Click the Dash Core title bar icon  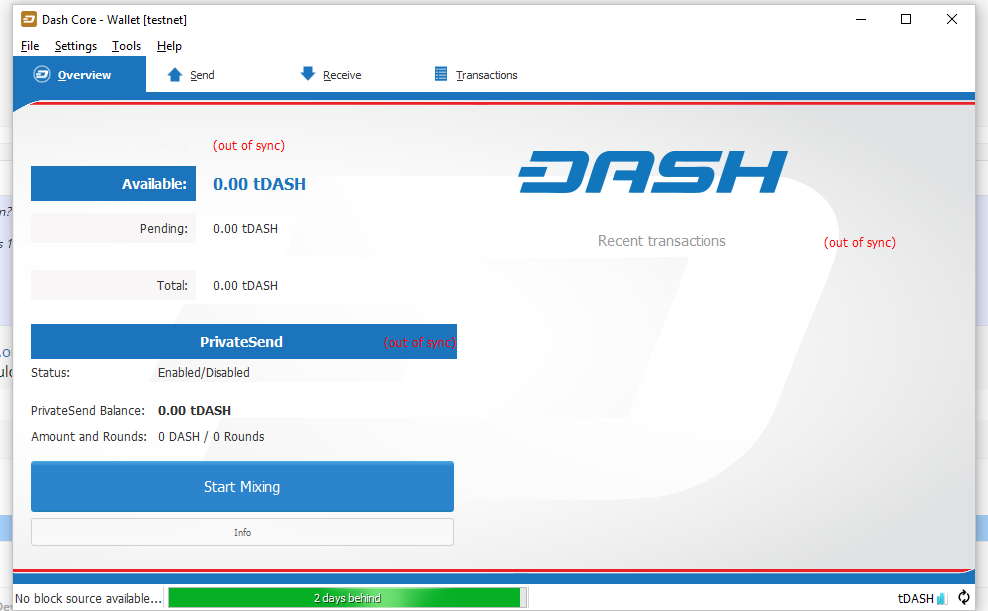28,20
